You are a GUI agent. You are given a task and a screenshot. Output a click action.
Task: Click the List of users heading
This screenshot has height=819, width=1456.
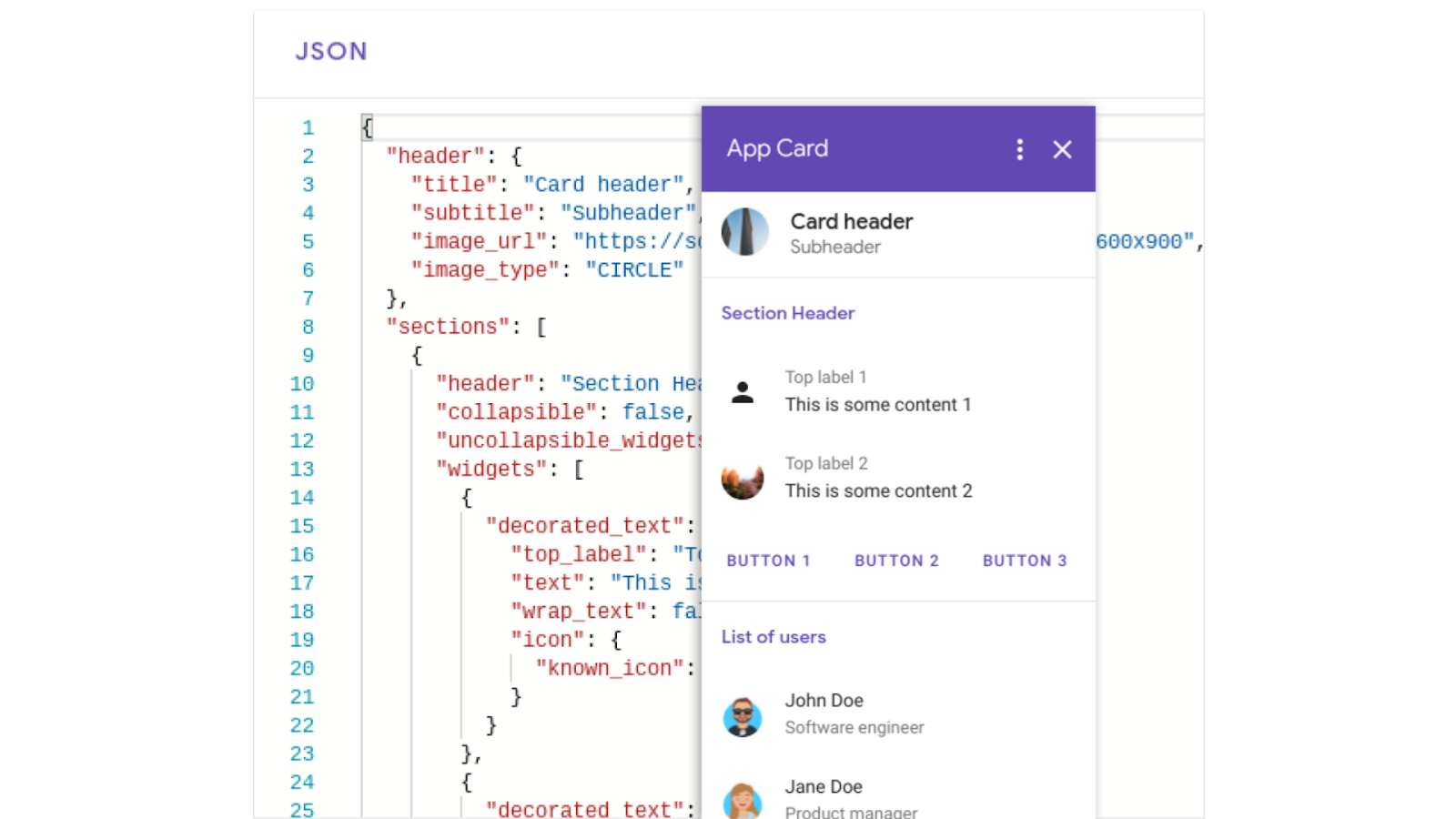click(773, 637)
